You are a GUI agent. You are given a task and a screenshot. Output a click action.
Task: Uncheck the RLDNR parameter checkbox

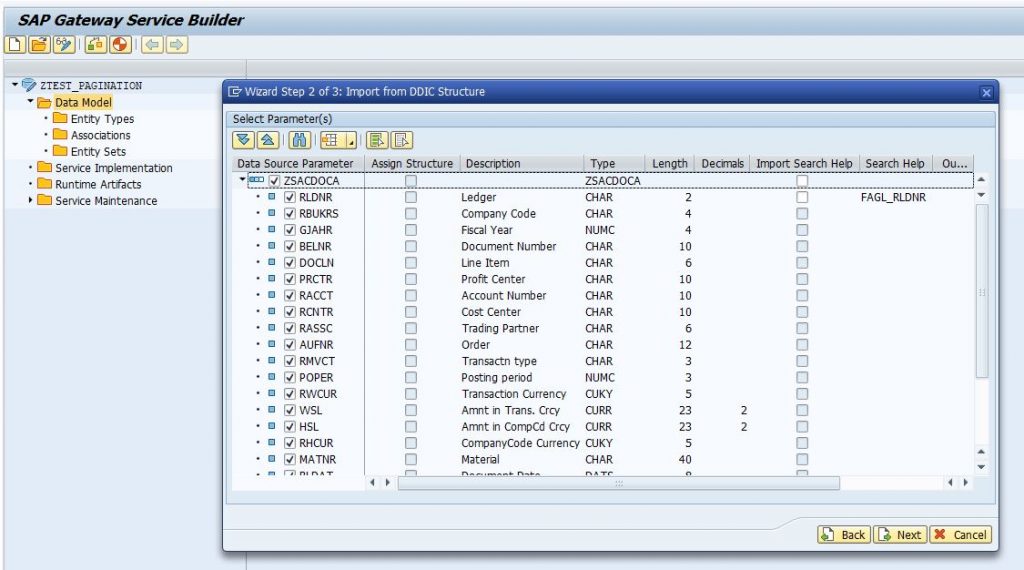tap(290, 197)
